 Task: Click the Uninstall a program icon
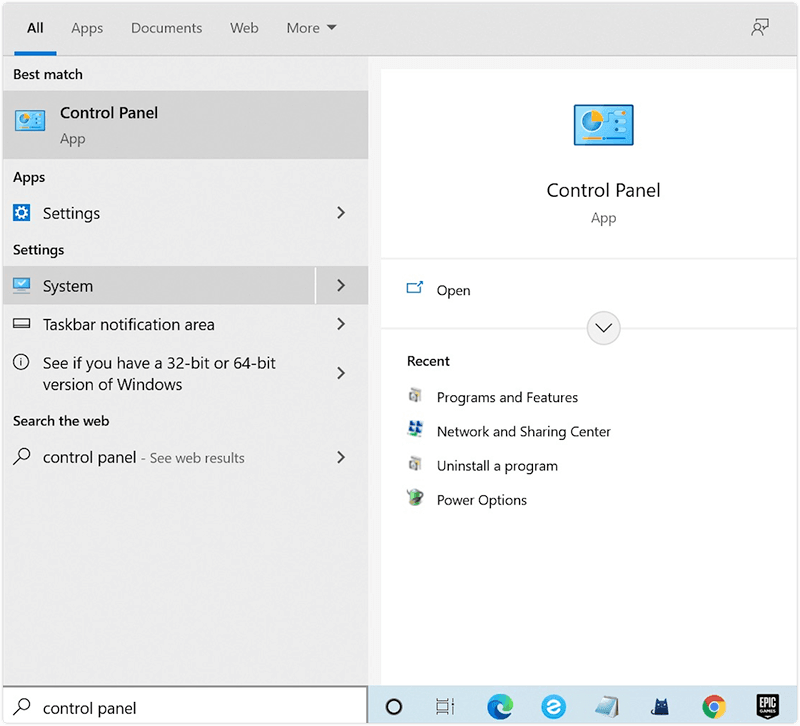415,463
